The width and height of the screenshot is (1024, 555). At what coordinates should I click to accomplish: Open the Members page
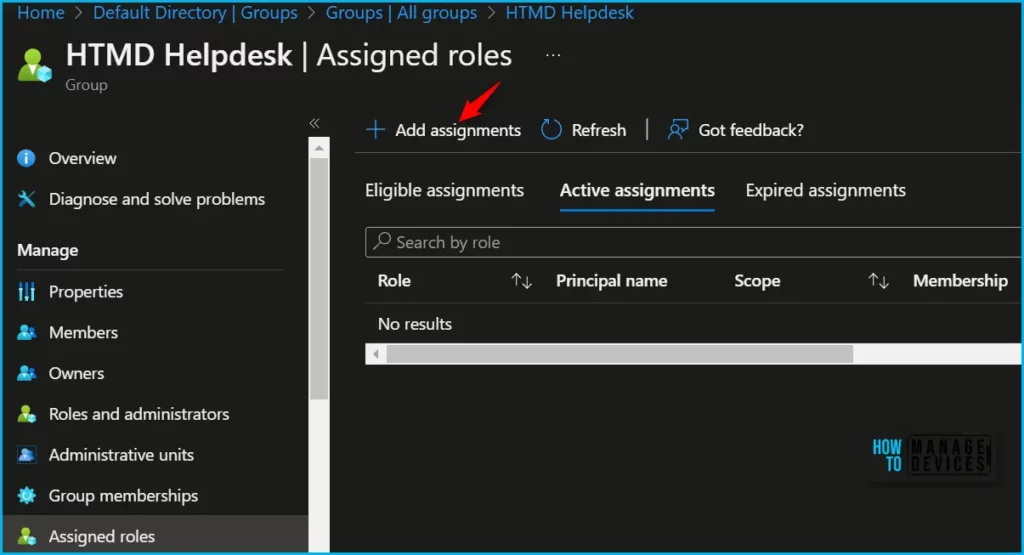click(84, 332)
